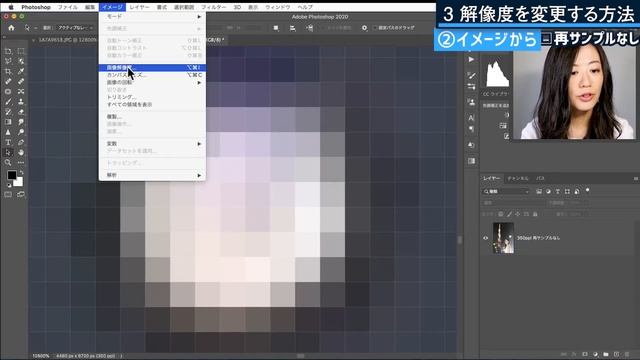Choose カンバスサイズ menu entry
This screenshot has width=640, height=360.
[152, 75]
